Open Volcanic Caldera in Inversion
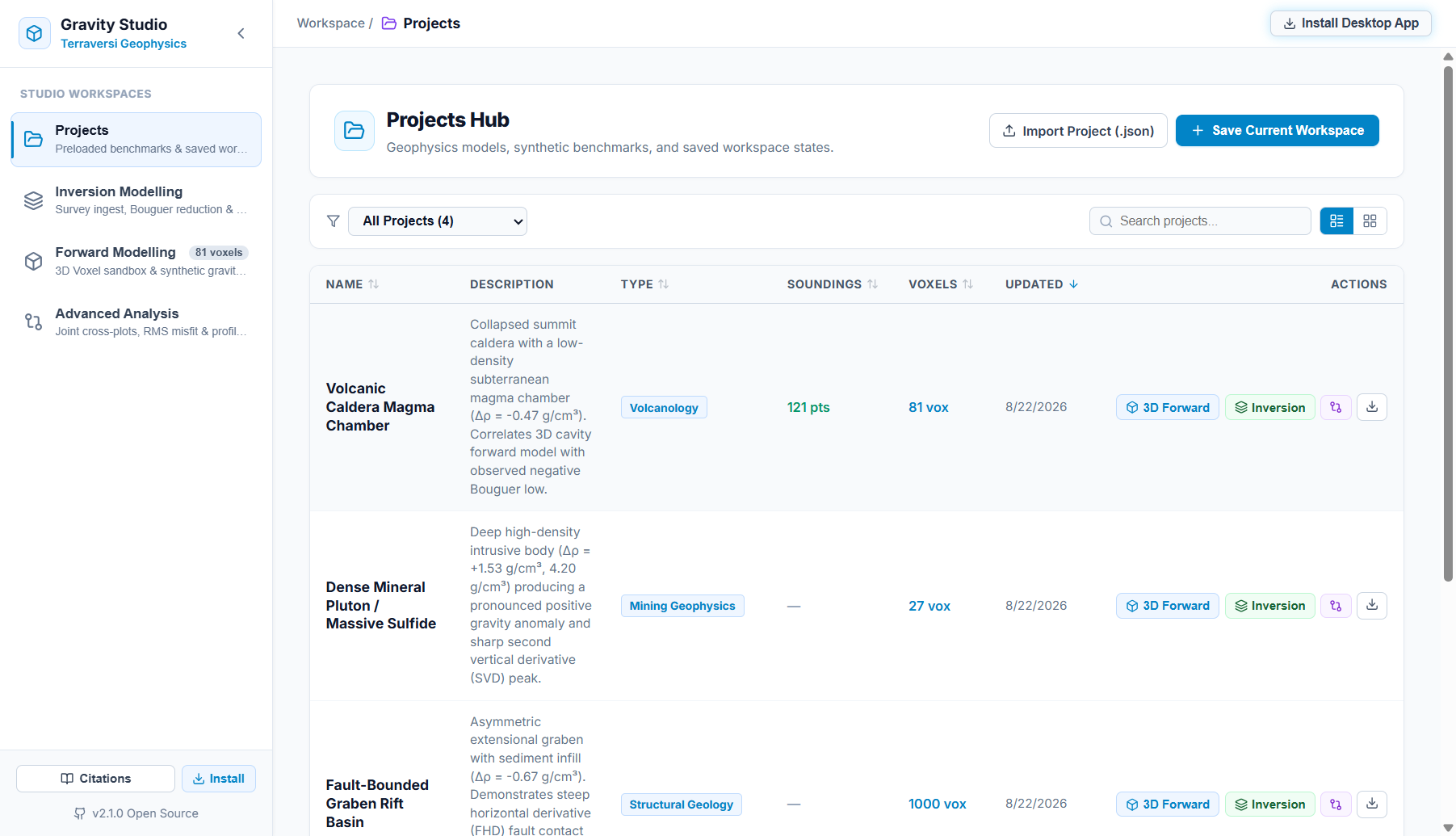The image size is (1456, 836). pyautogui.click(x=1270, y=407)
